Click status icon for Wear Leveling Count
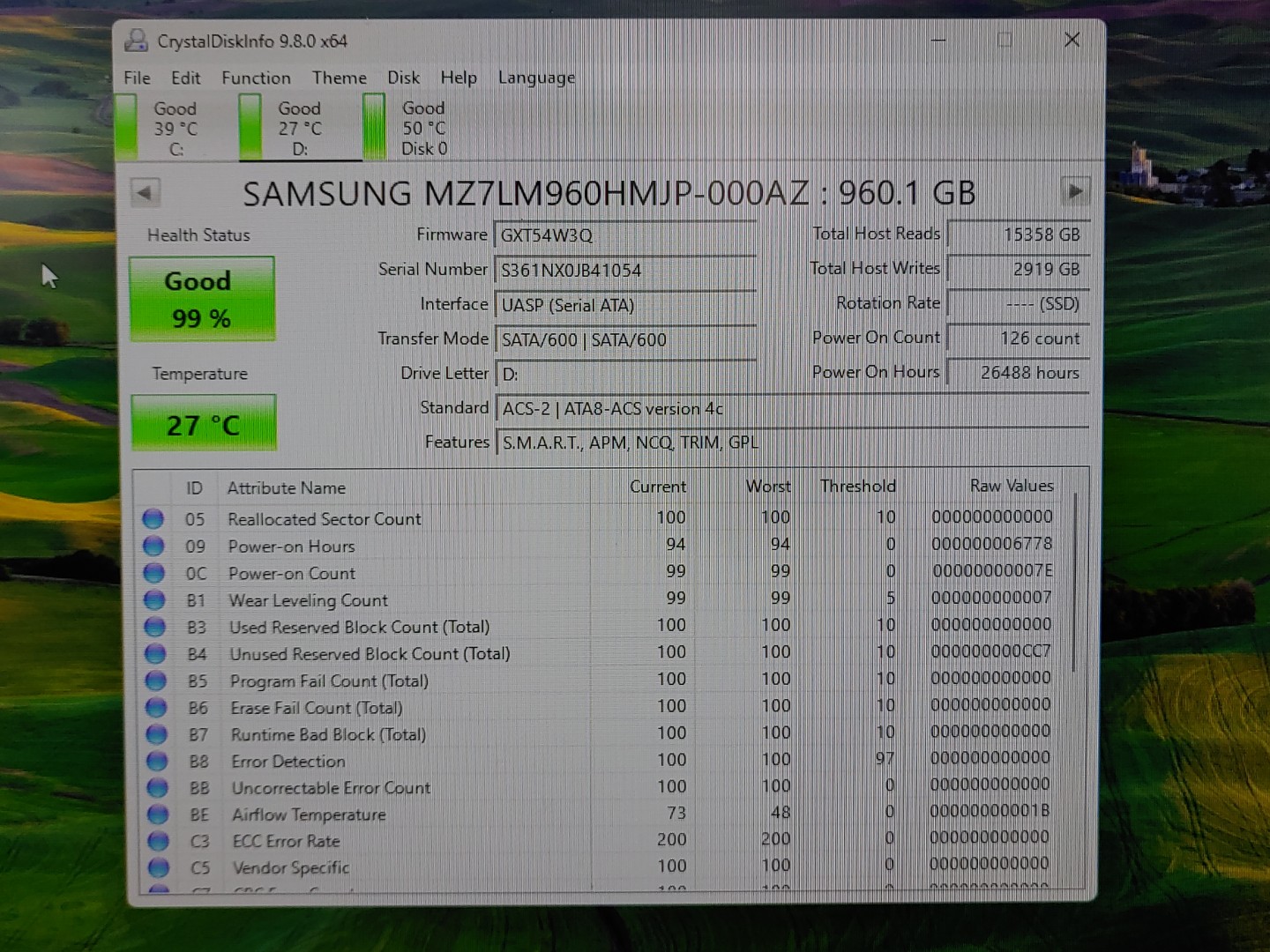 (x=154, y=600)
